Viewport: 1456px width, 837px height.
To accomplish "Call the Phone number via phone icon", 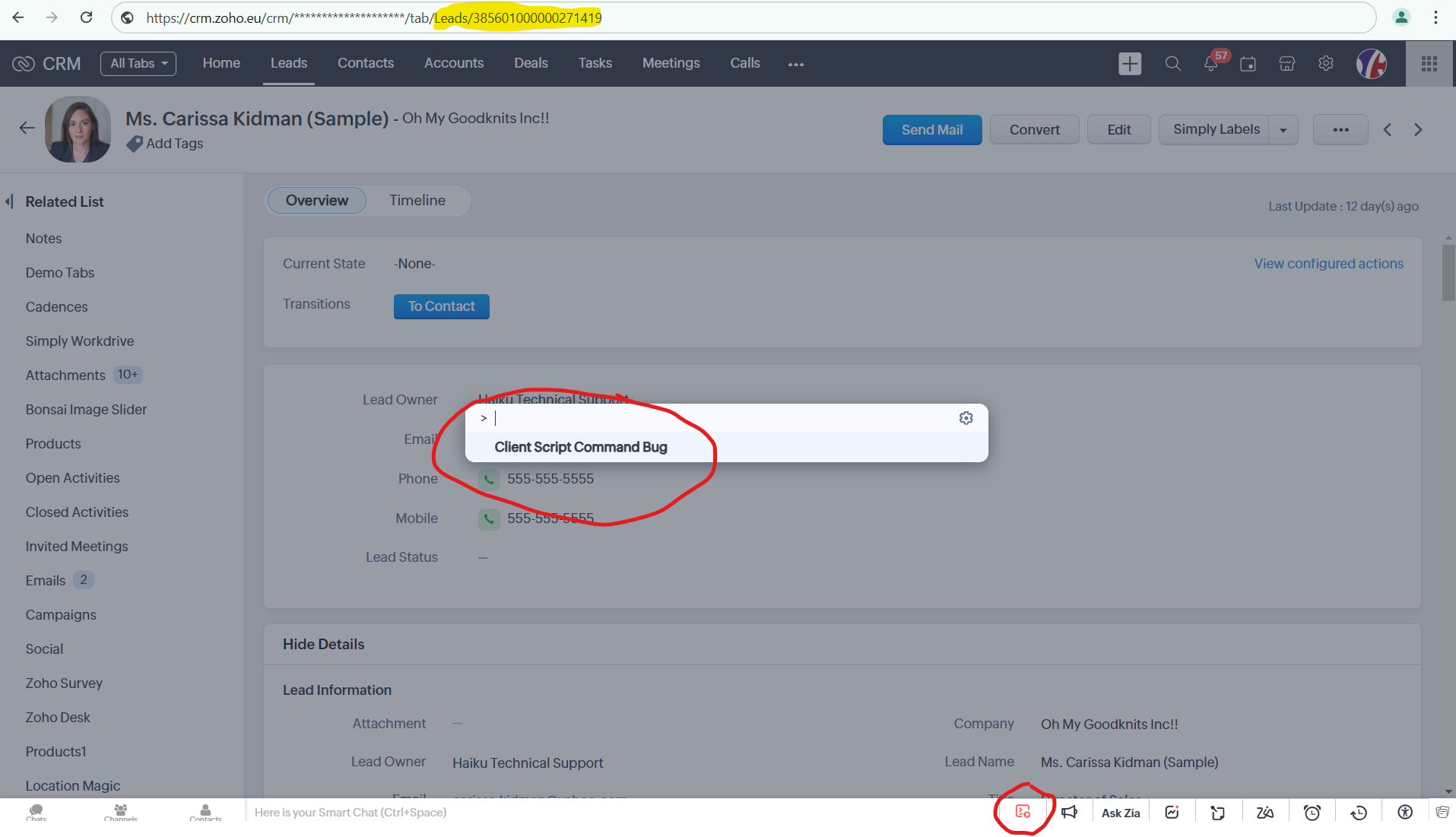I will 489,479.
